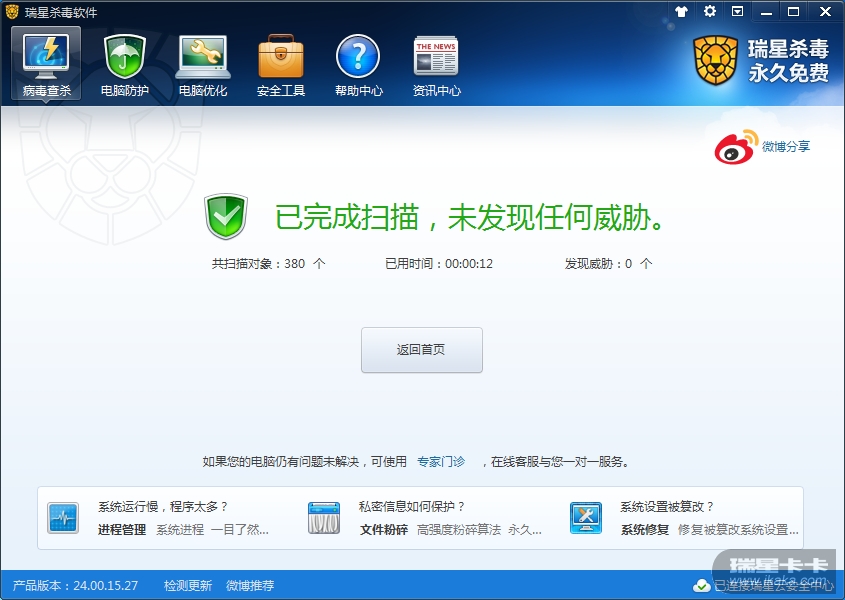Close the Rising antivirus window

coord(825,11)
